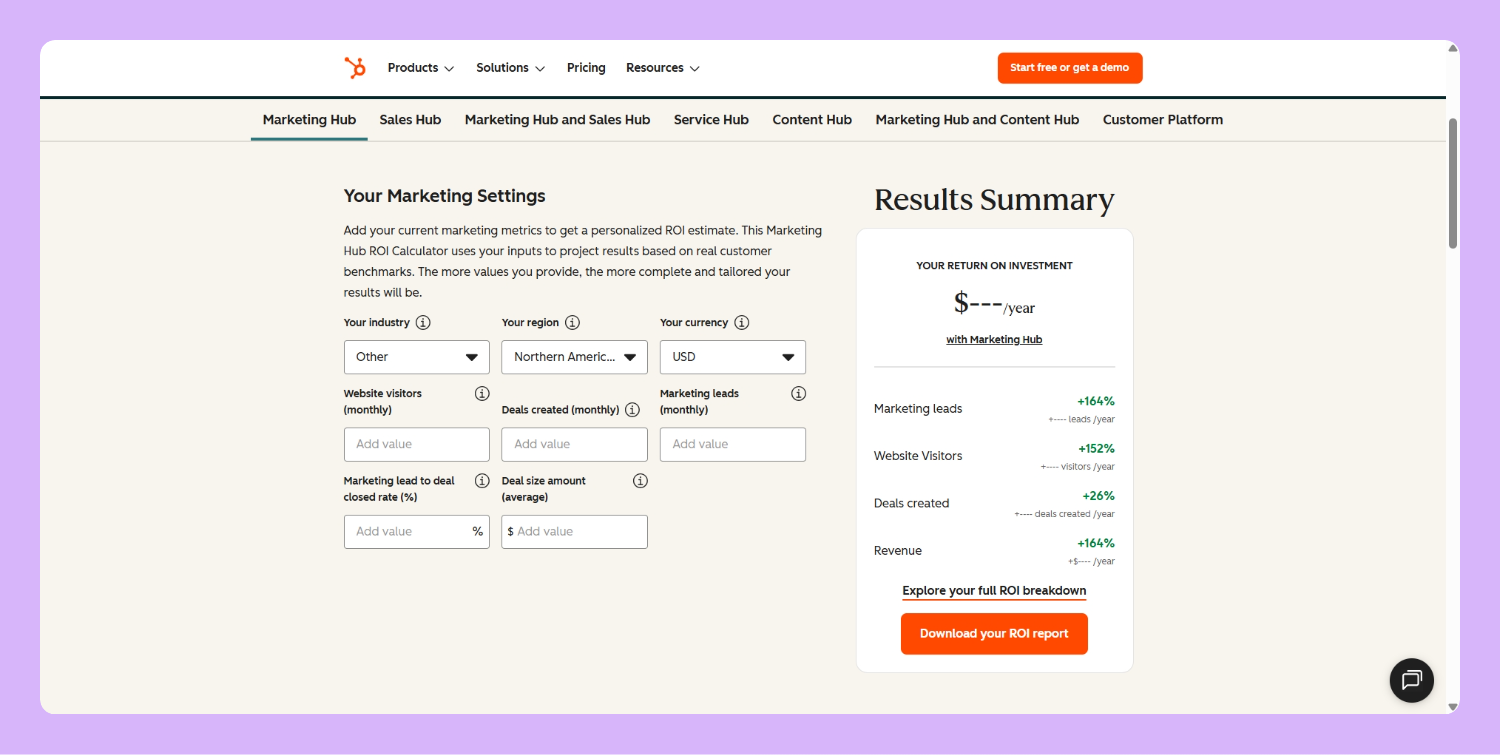This screenshot has width=1500, height=755.
Task: Click info icon beside Your region
Action: [x=572, y=323]
